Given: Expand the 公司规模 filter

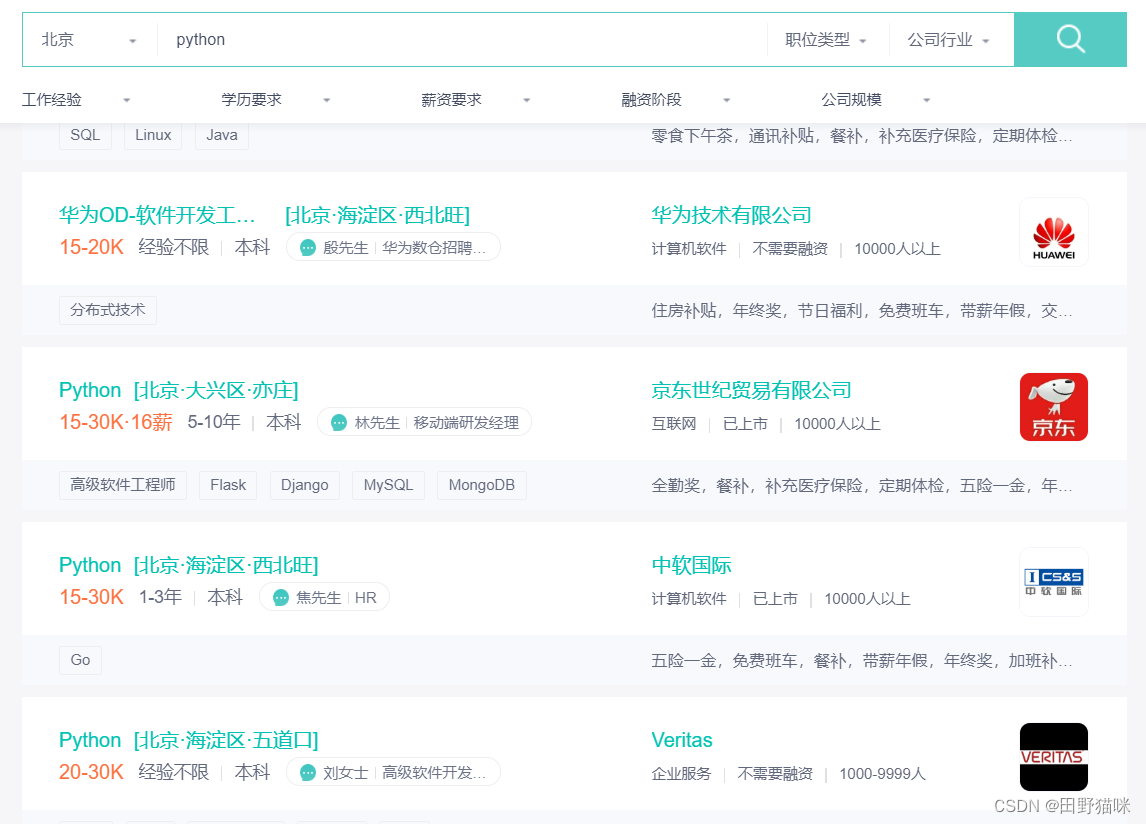Looking at the screenshot, I should point(875,99).
